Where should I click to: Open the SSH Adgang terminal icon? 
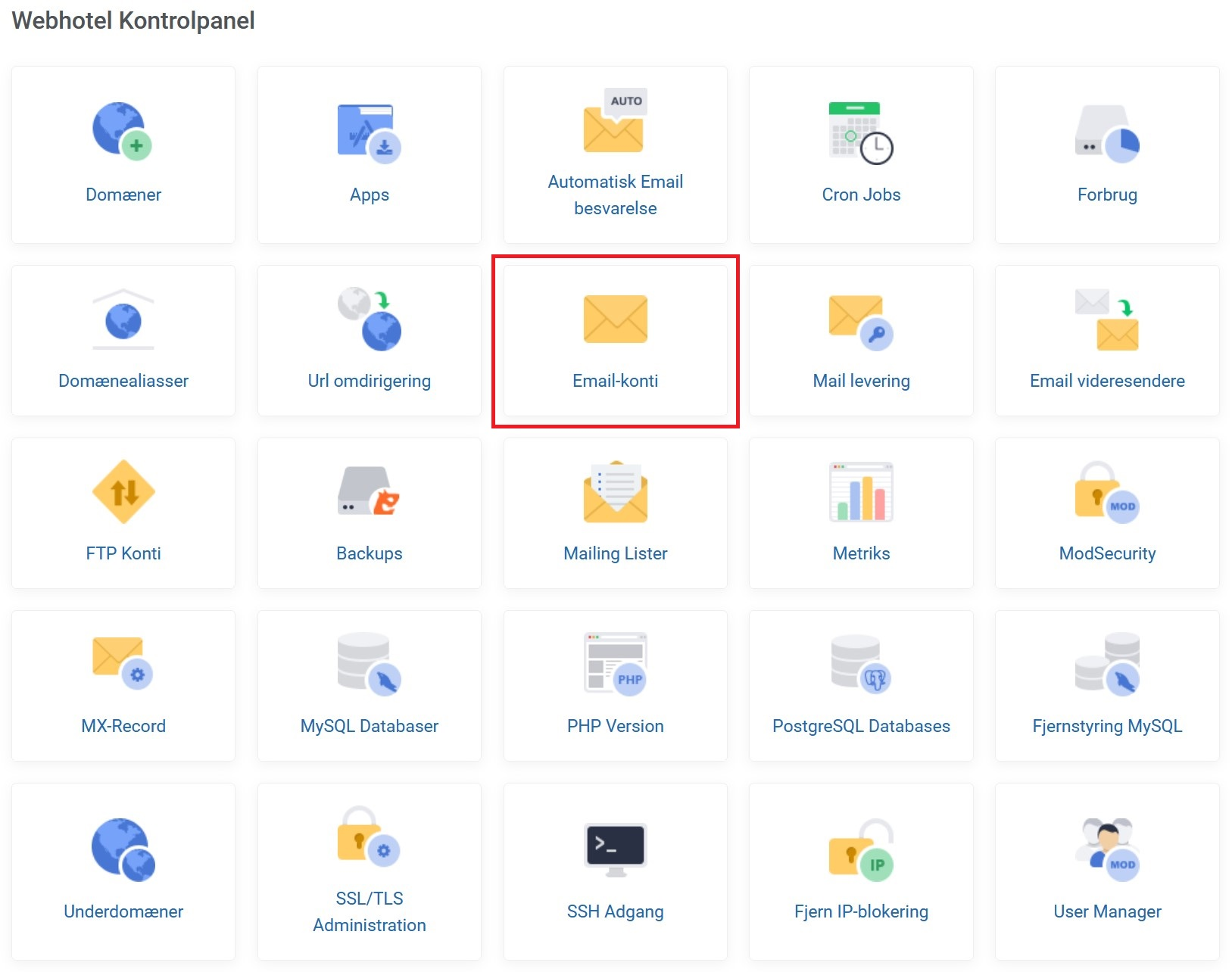point(615,848)
